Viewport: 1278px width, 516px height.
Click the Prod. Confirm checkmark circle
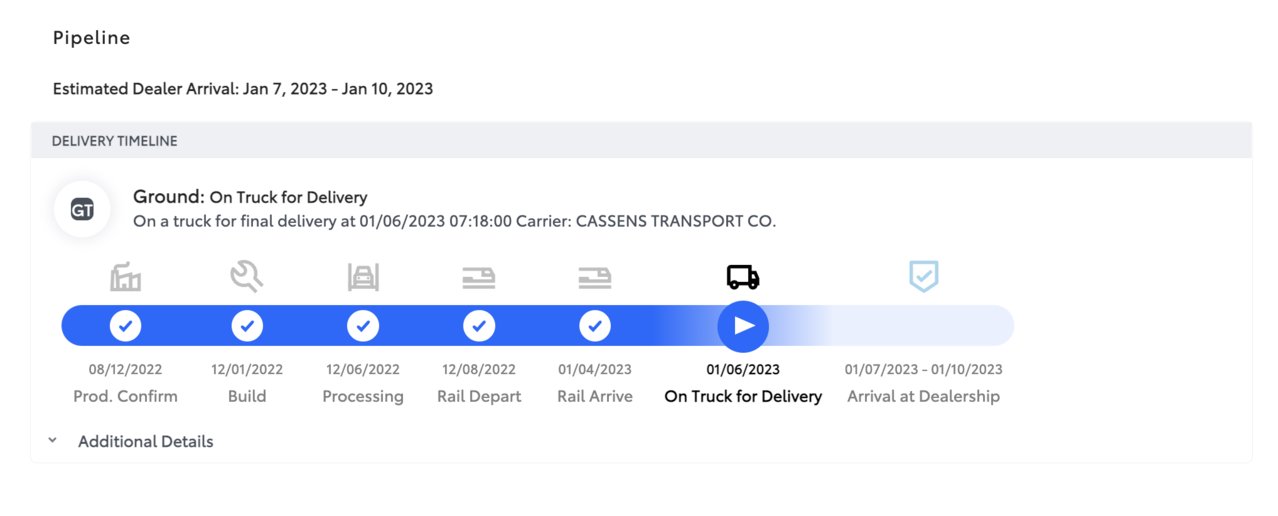(x=125, y=326)
